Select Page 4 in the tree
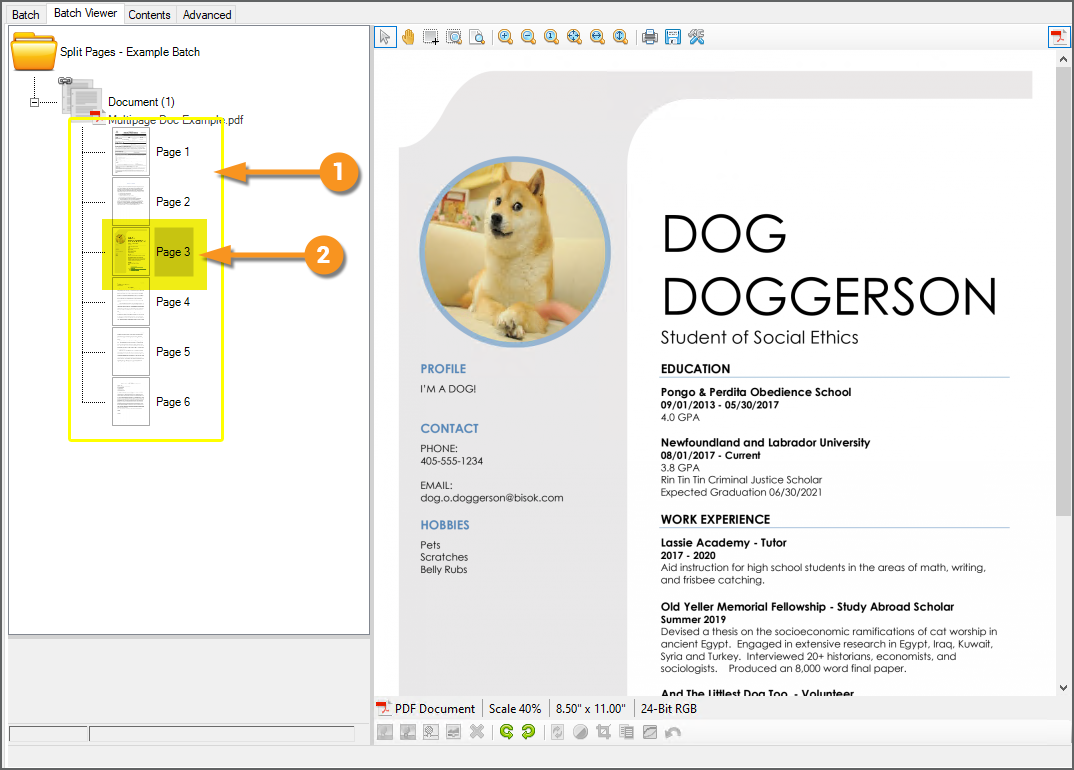Screen dimensions: 1074x770 [173, 302]
